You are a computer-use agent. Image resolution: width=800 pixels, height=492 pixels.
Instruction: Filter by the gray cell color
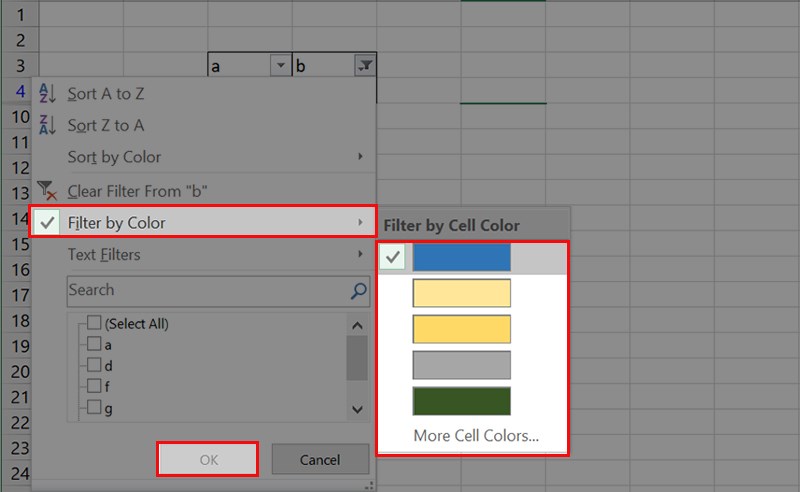pyautogui.click(x=461, y=365)
